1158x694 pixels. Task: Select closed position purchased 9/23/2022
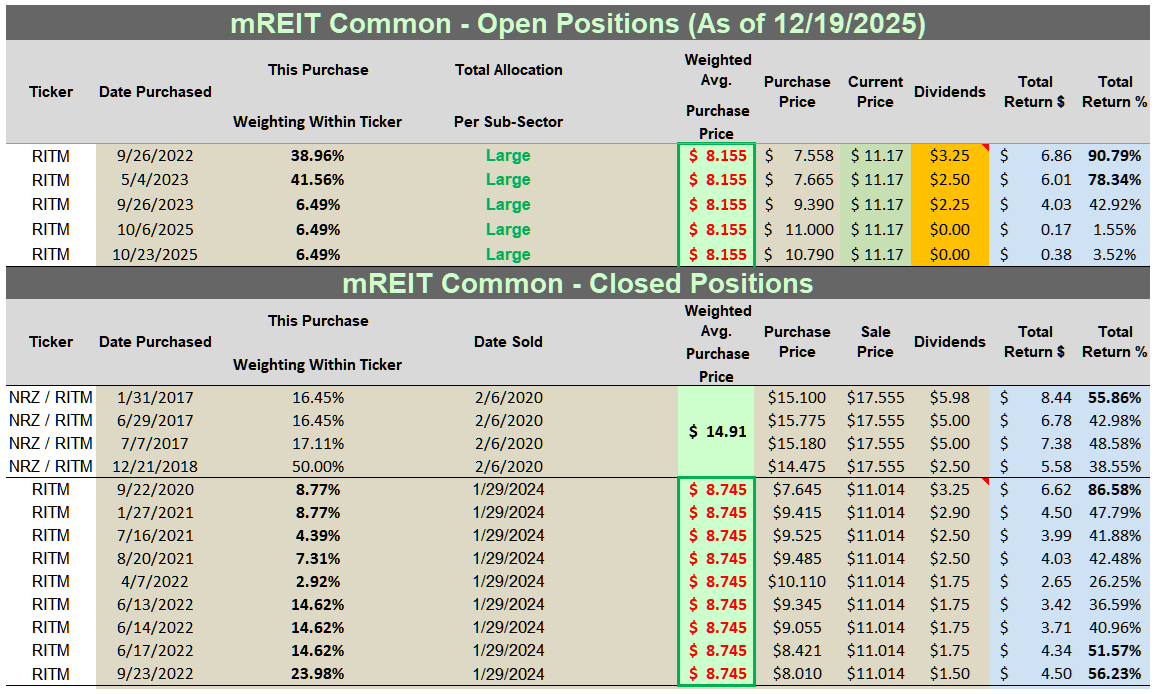(155, 674)
